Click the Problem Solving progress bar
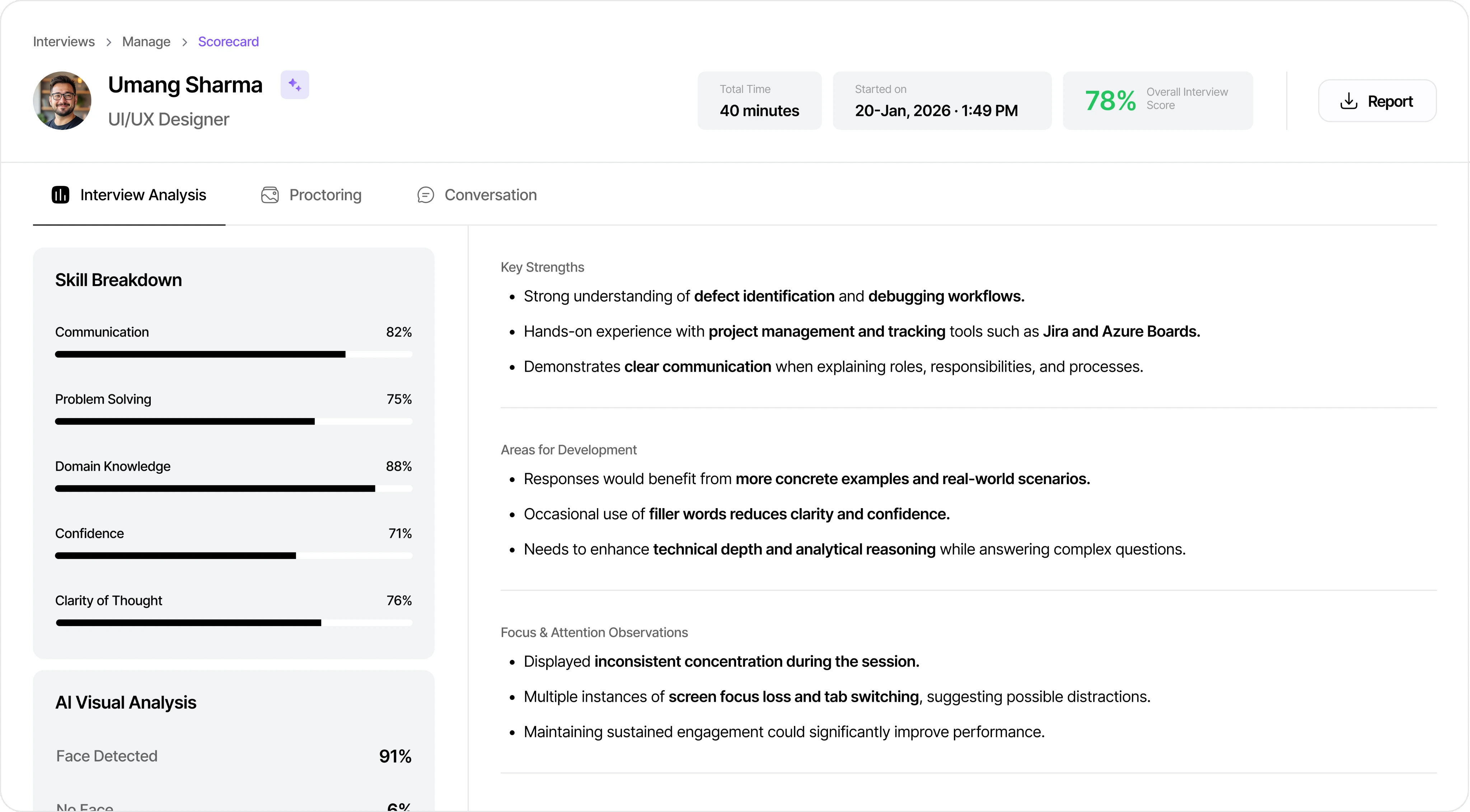 point(234,422)
